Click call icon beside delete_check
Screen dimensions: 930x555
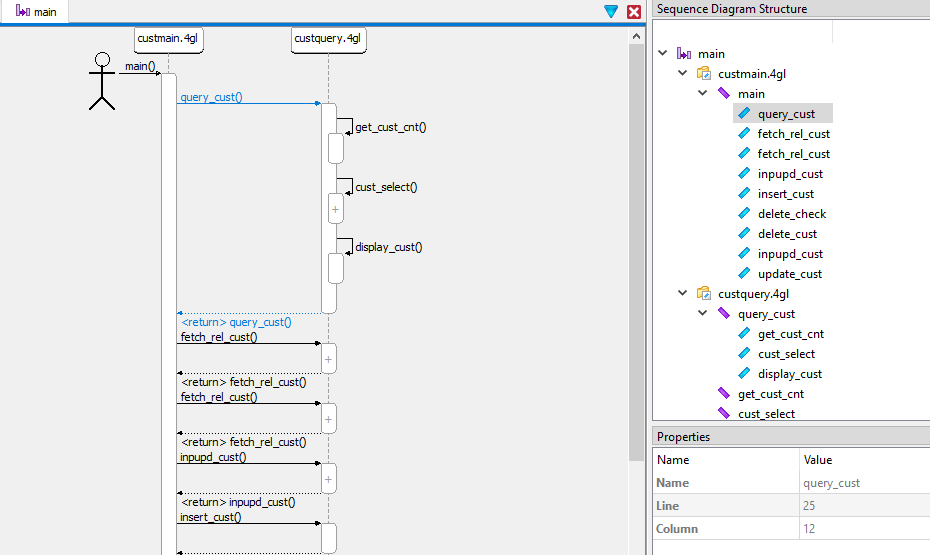[744, 213]
